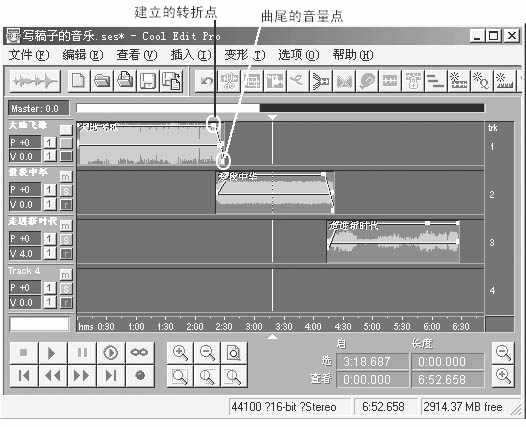Viewport: 526px width, 427px height.
Task: Select the audio clip on track 2
Action: pyautogui.click(x=275, y=193)
